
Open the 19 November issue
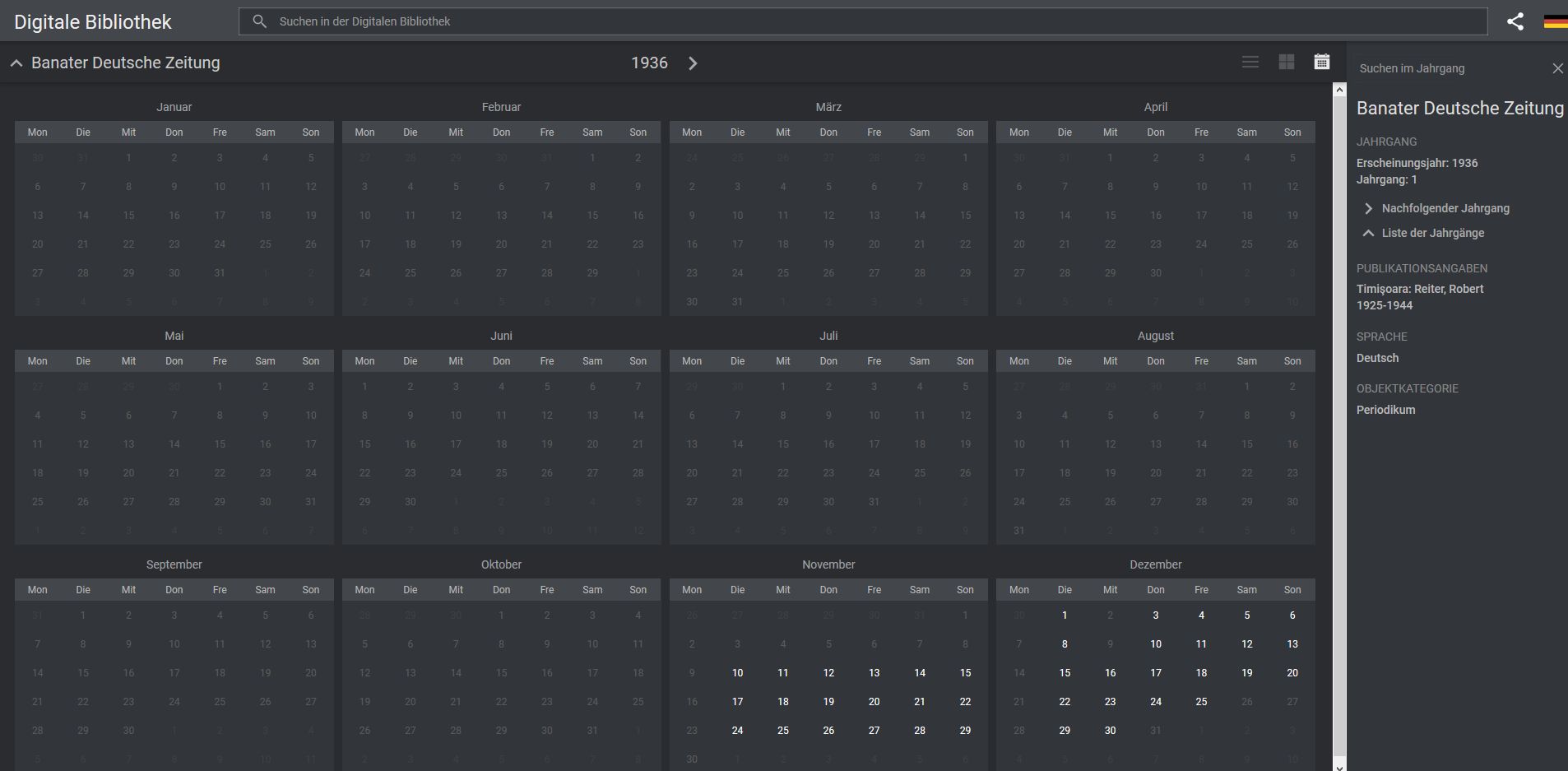(828, 702)
